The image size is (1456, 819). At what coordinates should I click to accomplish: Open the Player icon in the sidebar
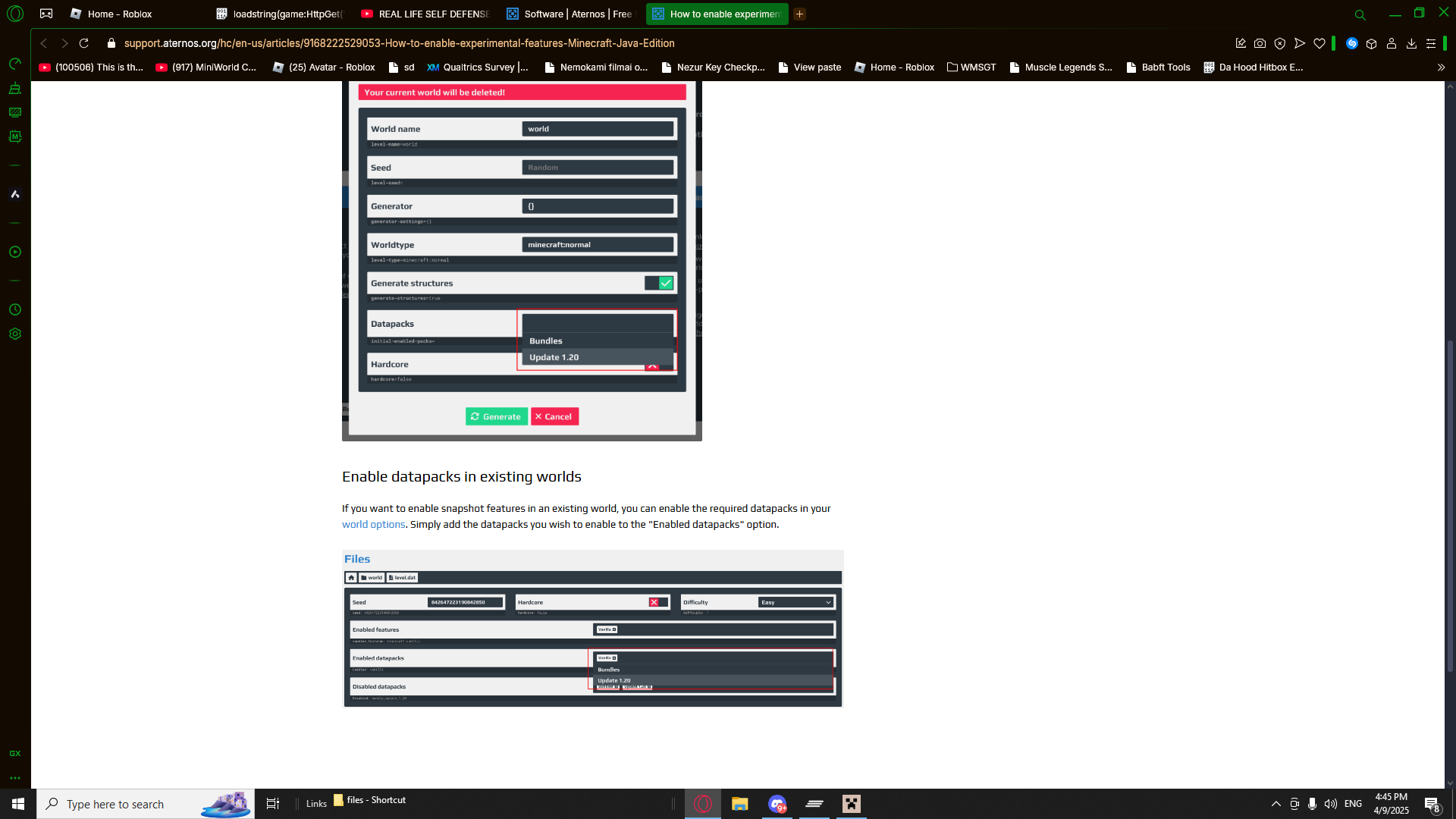point(15,252)
